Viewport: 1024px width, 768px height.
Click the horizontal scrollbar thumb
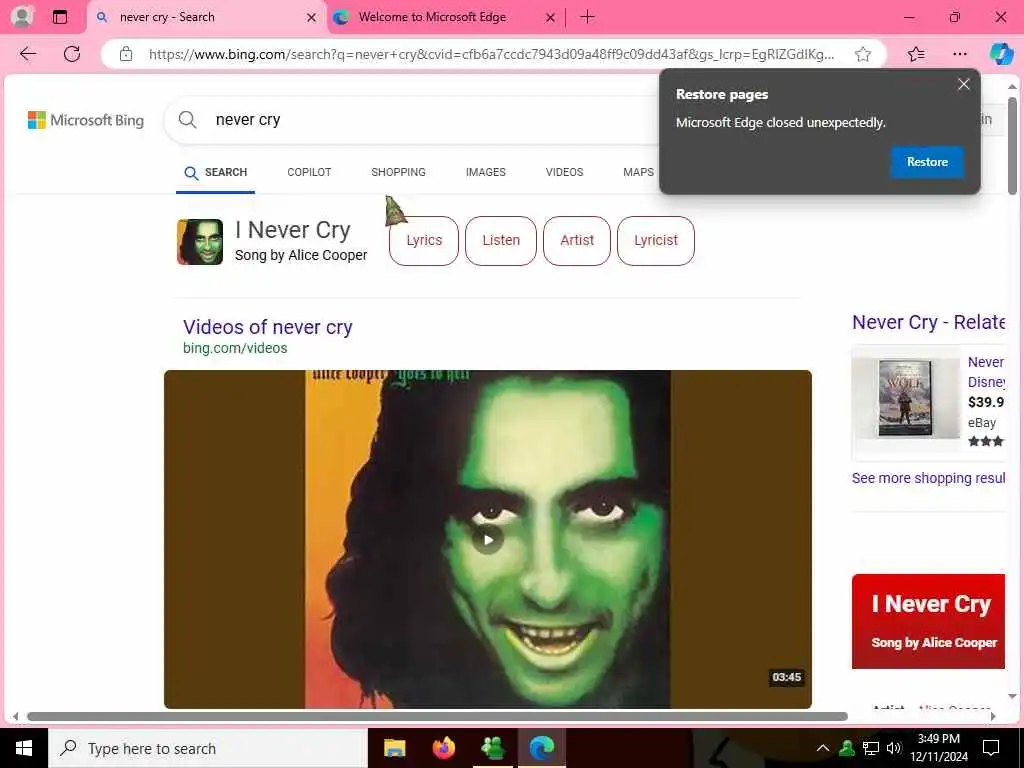(437, 716)
